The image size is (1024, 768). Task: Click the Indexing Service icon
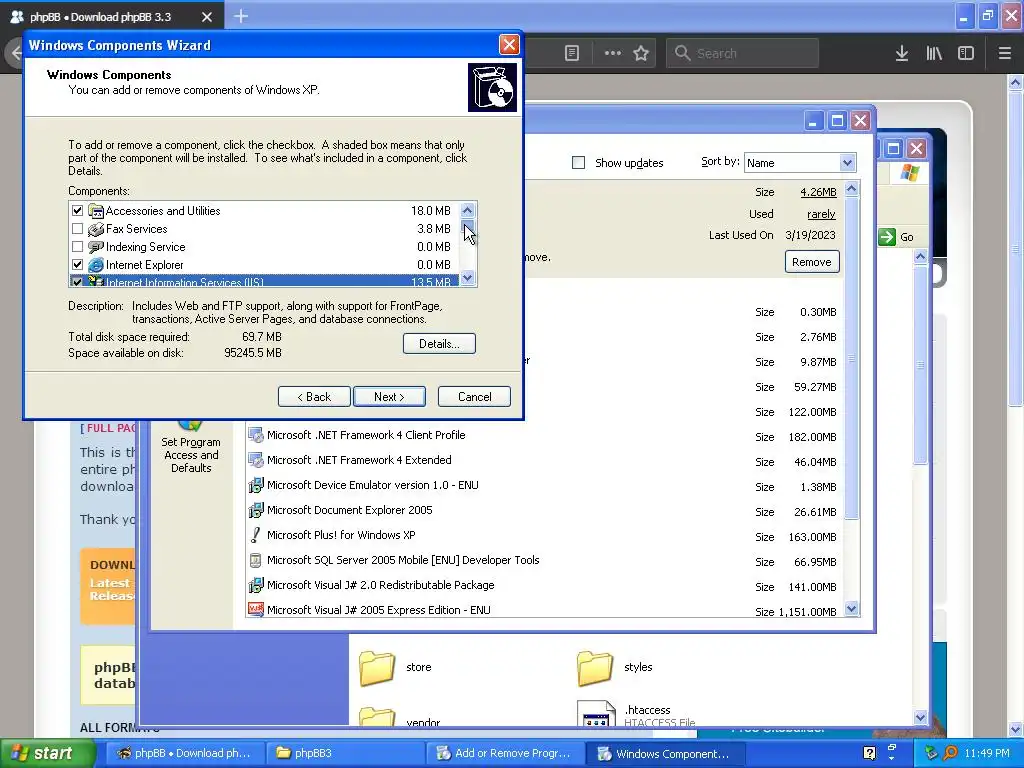[x=96, y=247]
